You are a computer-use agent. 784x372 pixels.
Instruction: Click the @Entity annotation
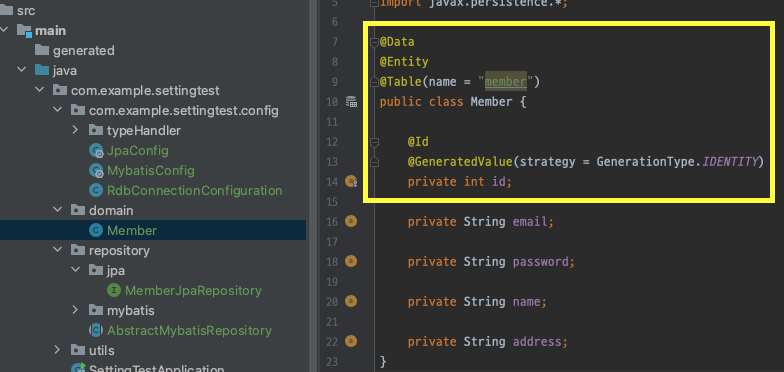coord(404,62)
